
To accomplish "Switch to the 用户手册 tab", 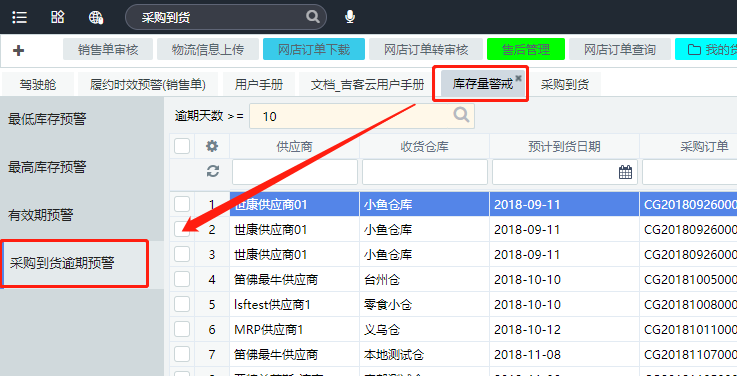I will [259, 85].
